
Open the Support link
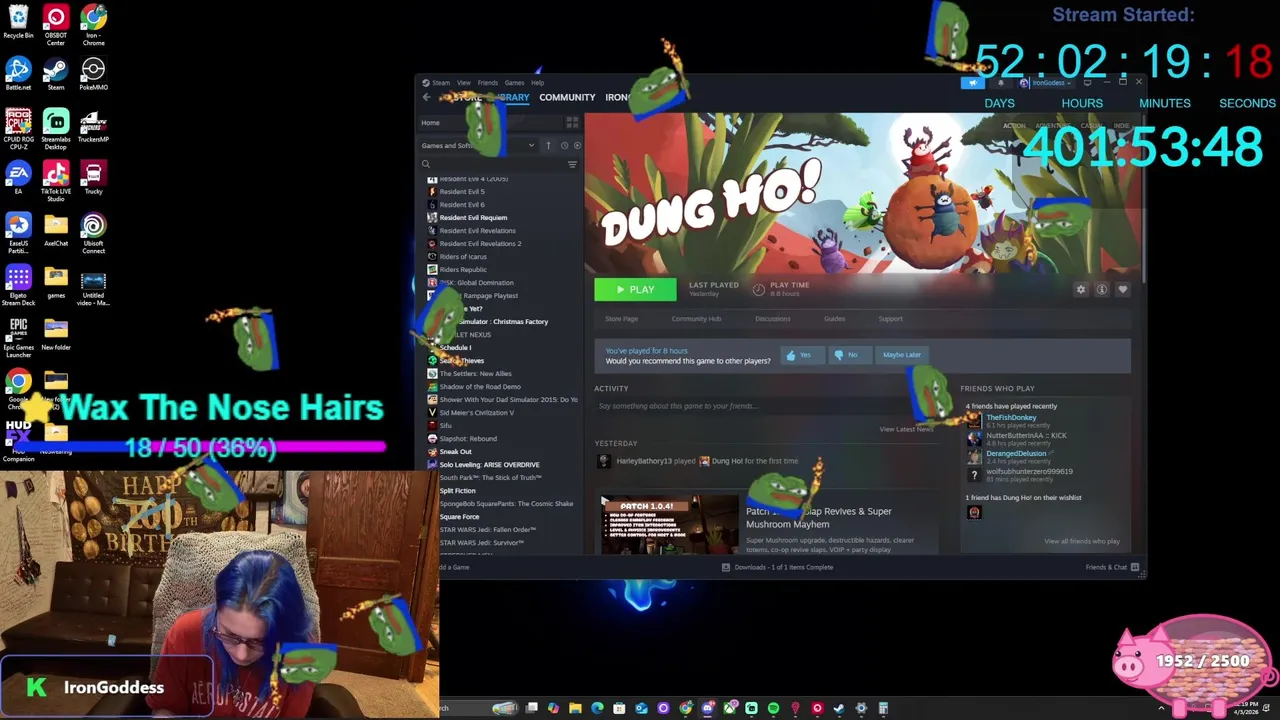click(x=890, y=318)
